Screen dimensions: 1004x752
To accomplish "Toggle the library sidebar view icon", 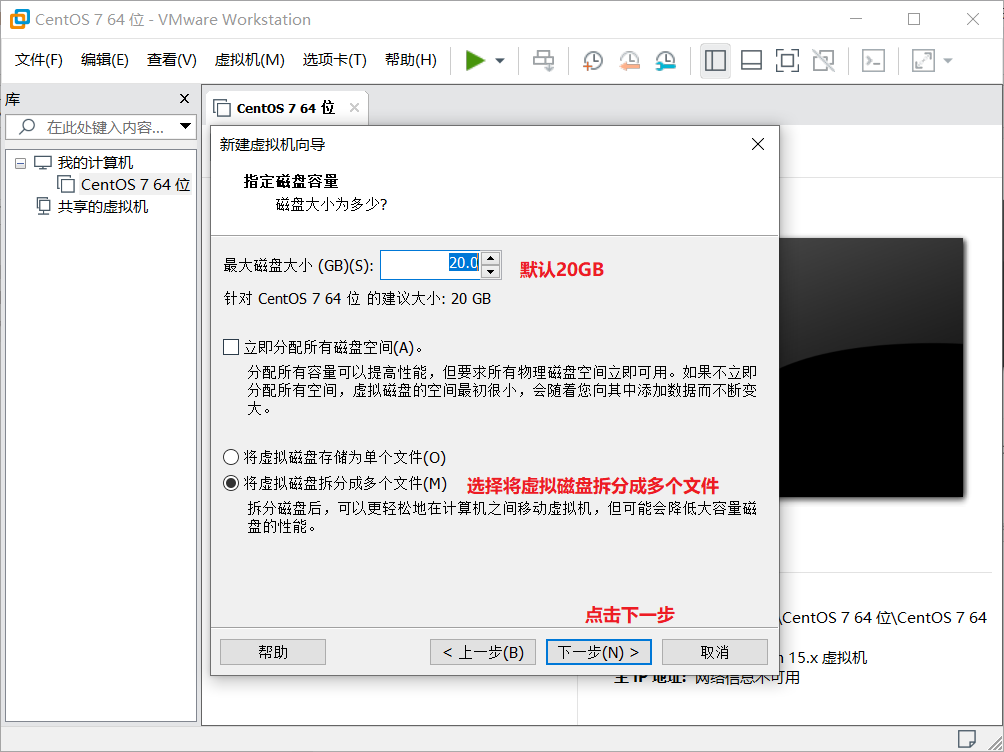I will click(x=715, y=61).
